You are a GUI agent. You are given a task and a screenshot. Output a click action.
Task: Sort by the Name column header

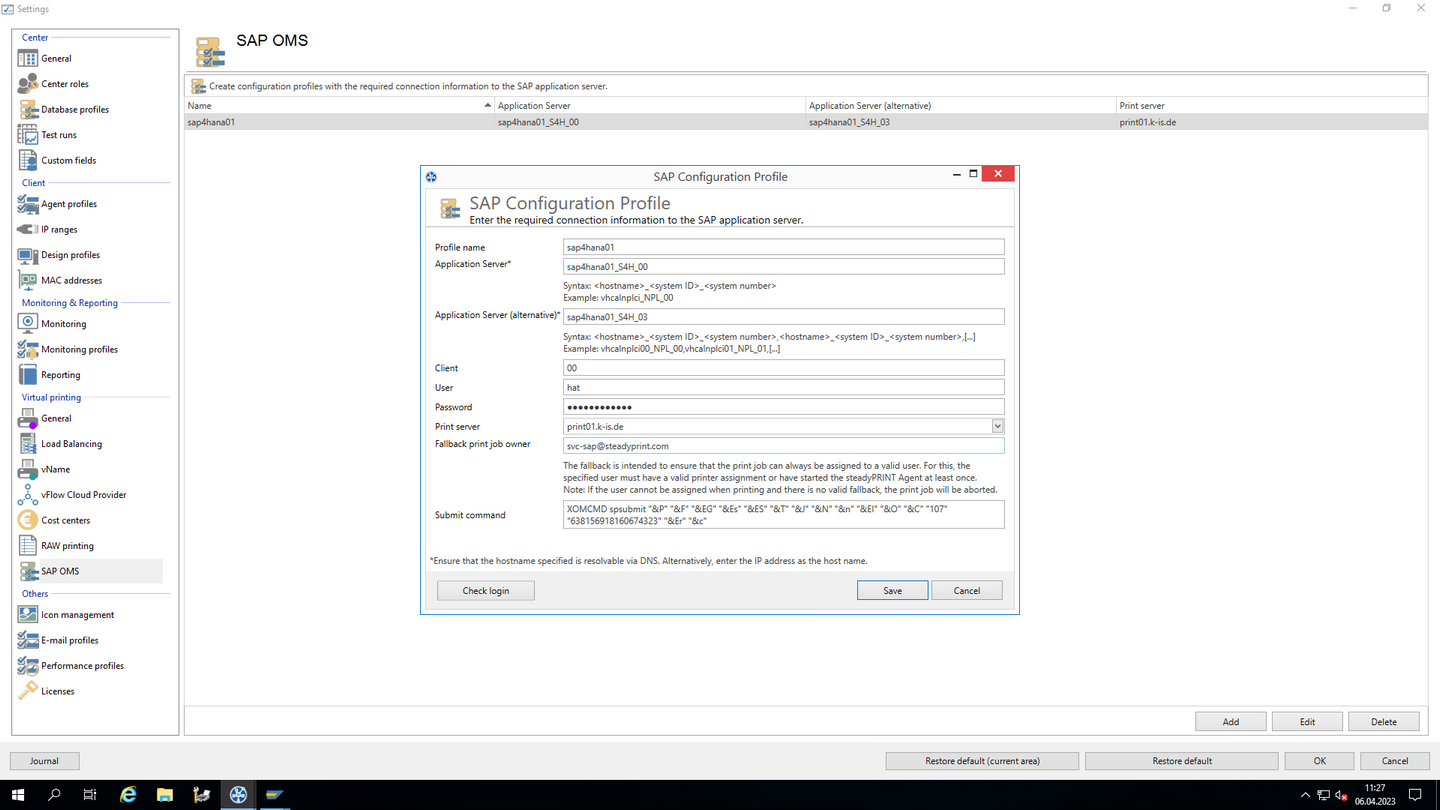pos(339,105)
